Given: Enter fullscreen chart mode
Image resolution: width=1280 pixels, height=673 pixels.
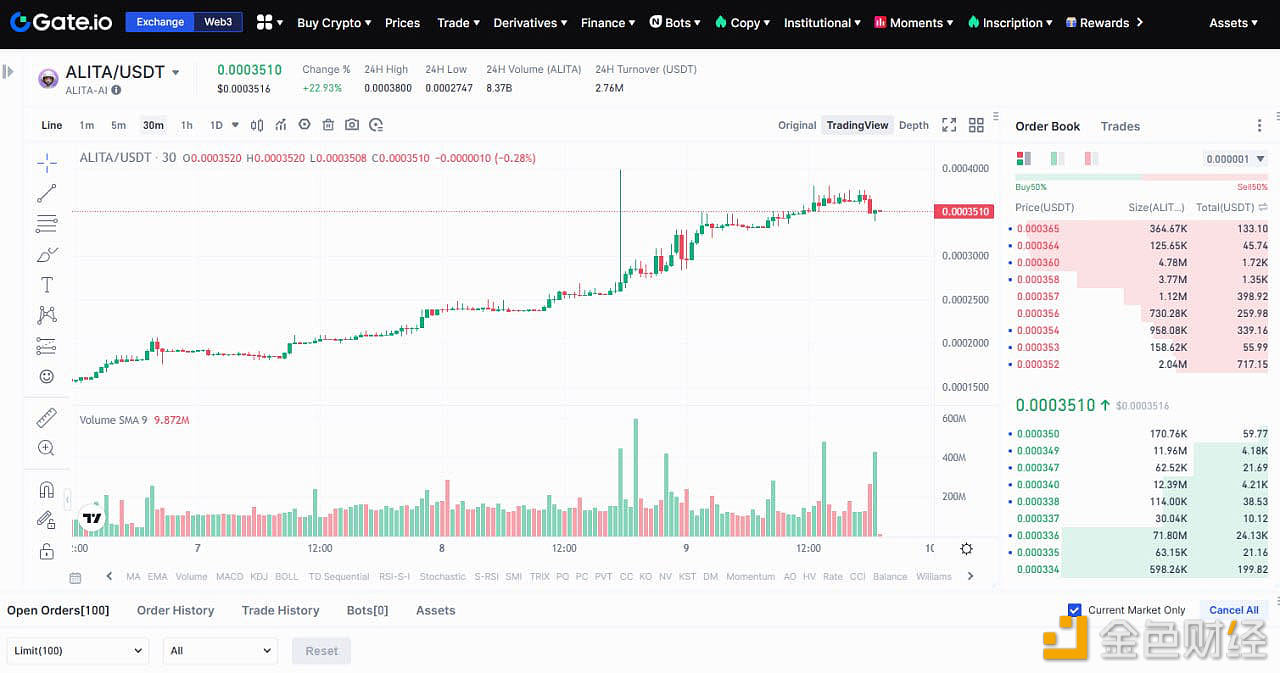Looking at the screenshot, I should [x=949, y=125].
